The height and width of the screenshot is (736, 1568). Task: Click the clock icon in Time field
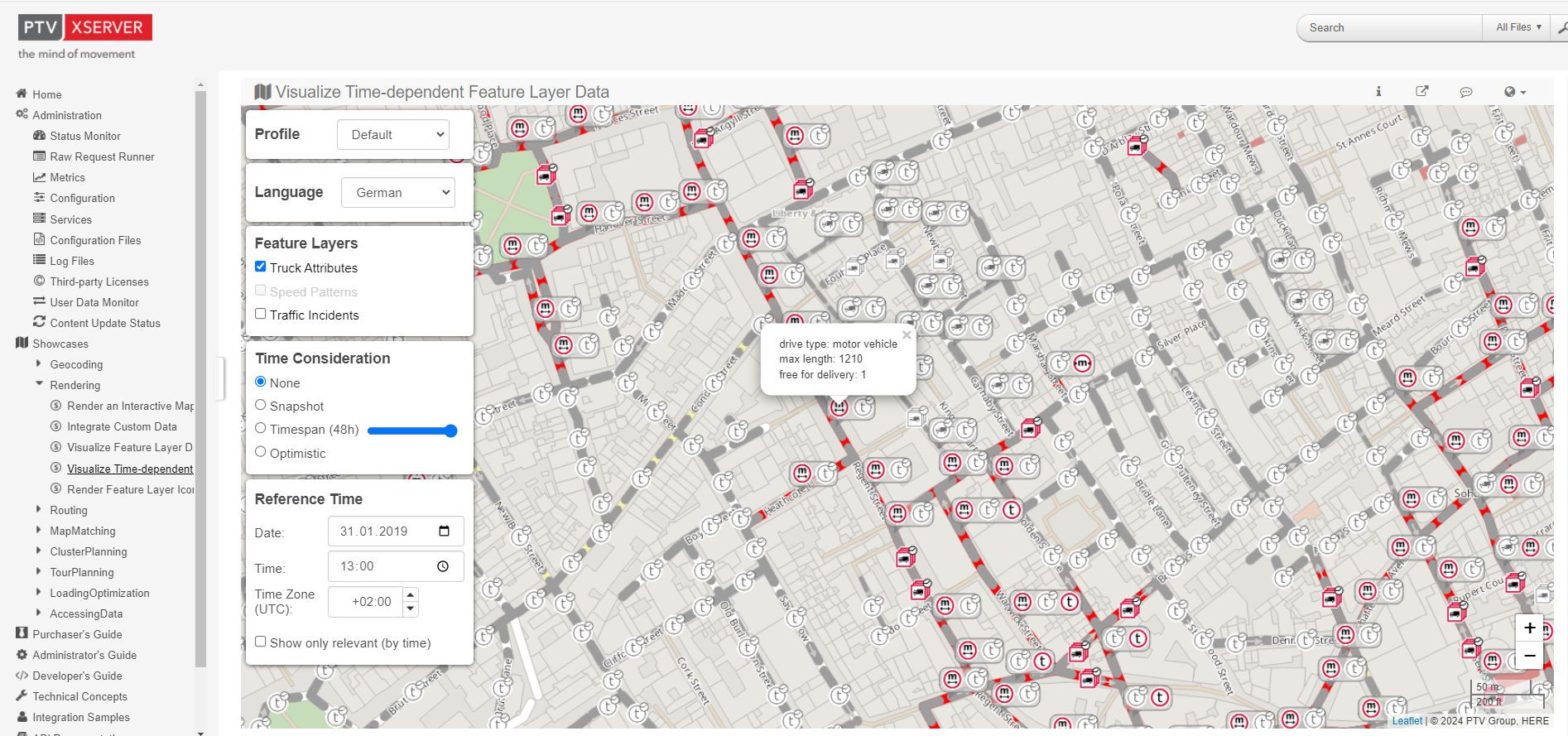tap(443, 566)
